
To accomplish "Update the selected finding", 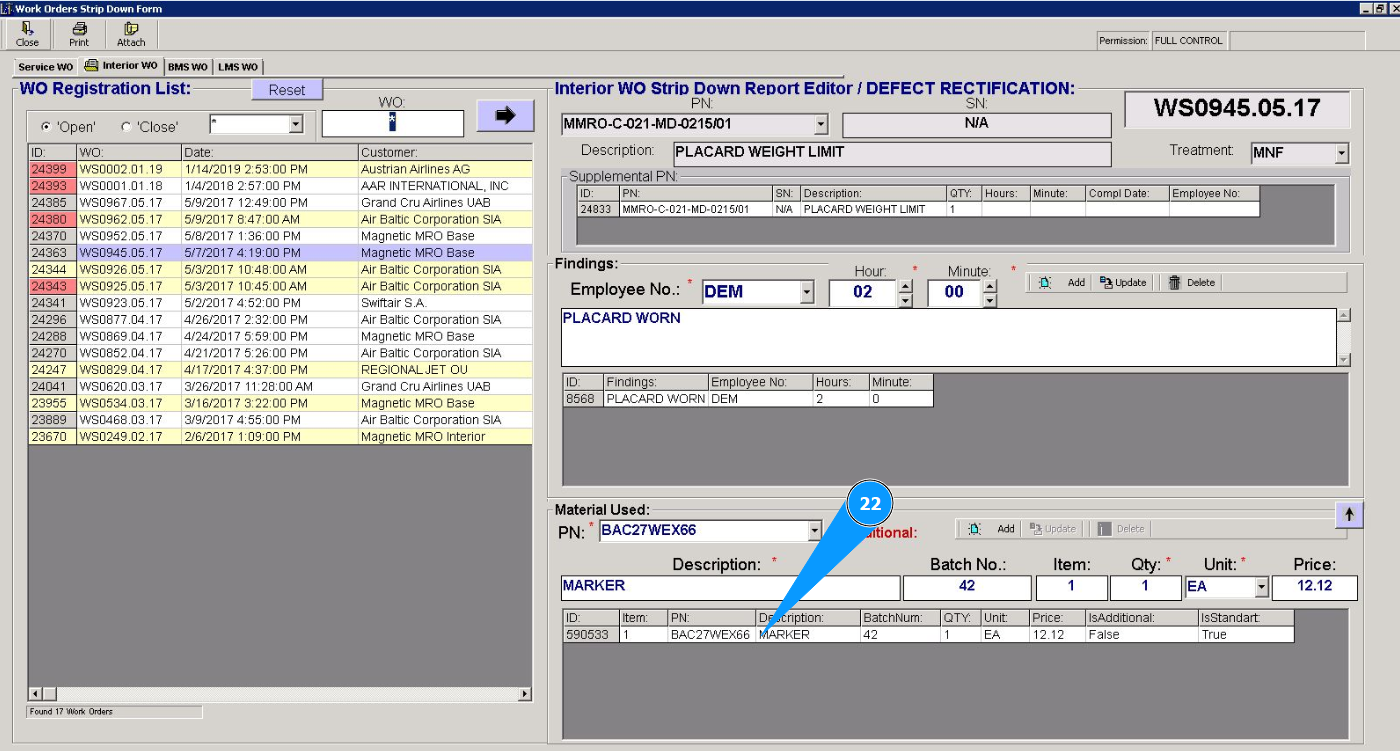I will 1122,283.
